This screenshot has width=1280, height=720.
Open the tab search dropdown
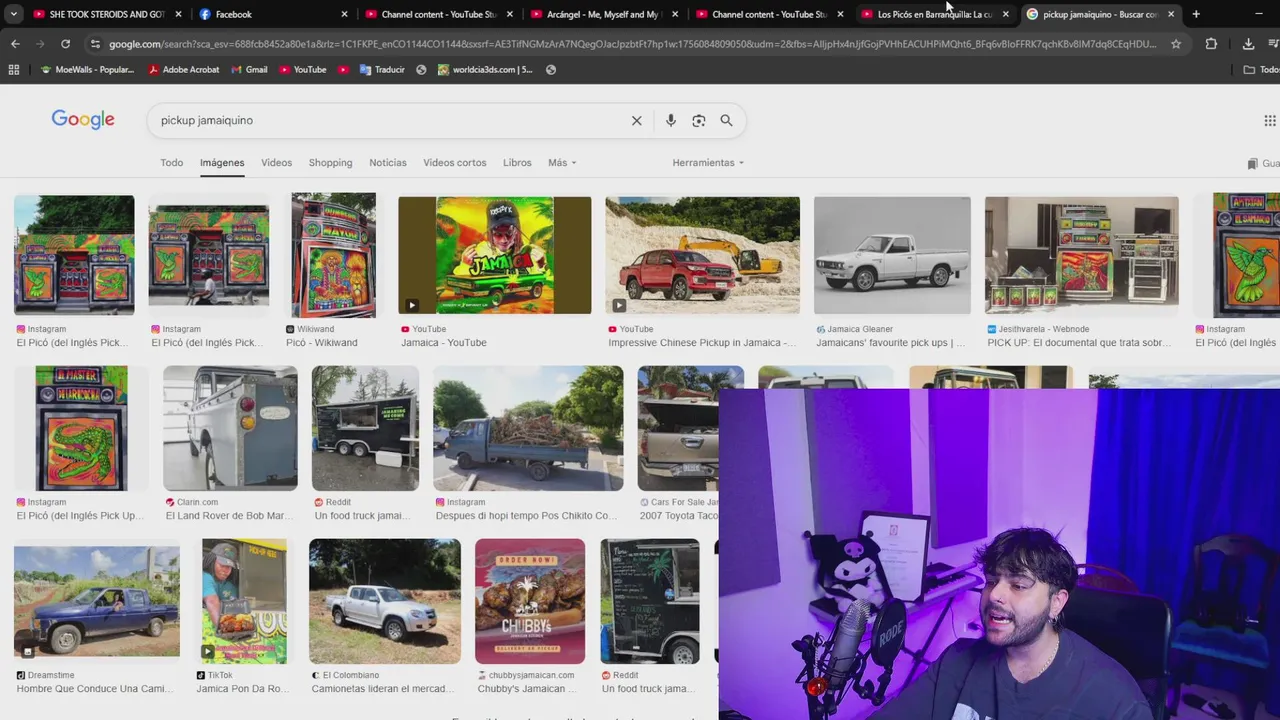pyautogui.click(x=13, y=14)
